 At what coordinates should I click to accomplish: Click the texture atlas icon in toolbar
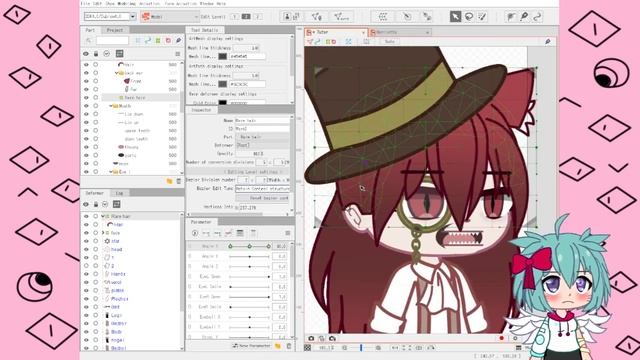[297, 17]
